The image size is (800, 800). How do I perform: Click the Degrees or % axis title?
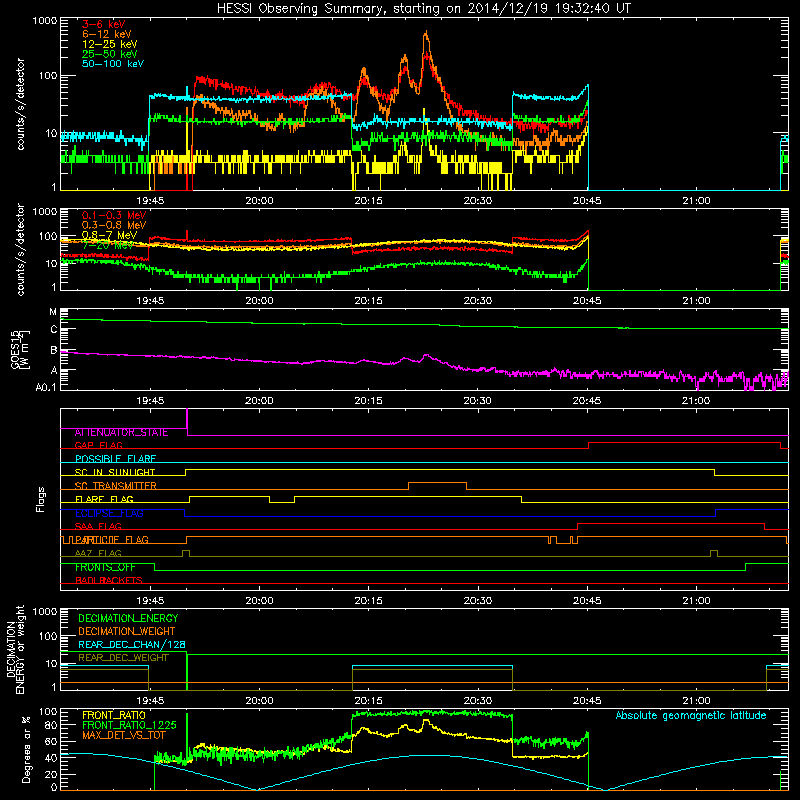tap(26, 750)
